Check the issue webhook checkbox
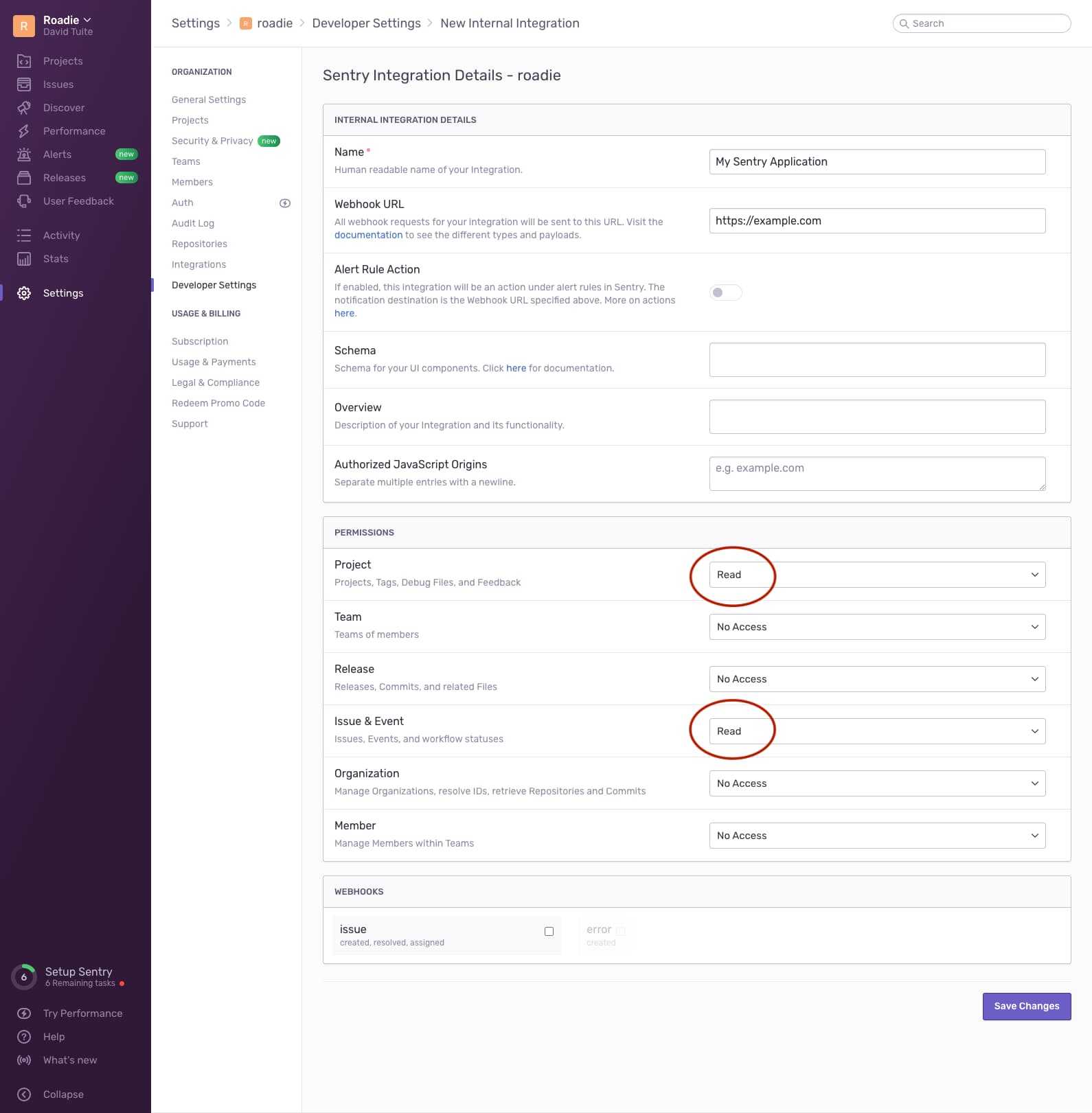The image size is (1092, 1113). pos(549,932)
